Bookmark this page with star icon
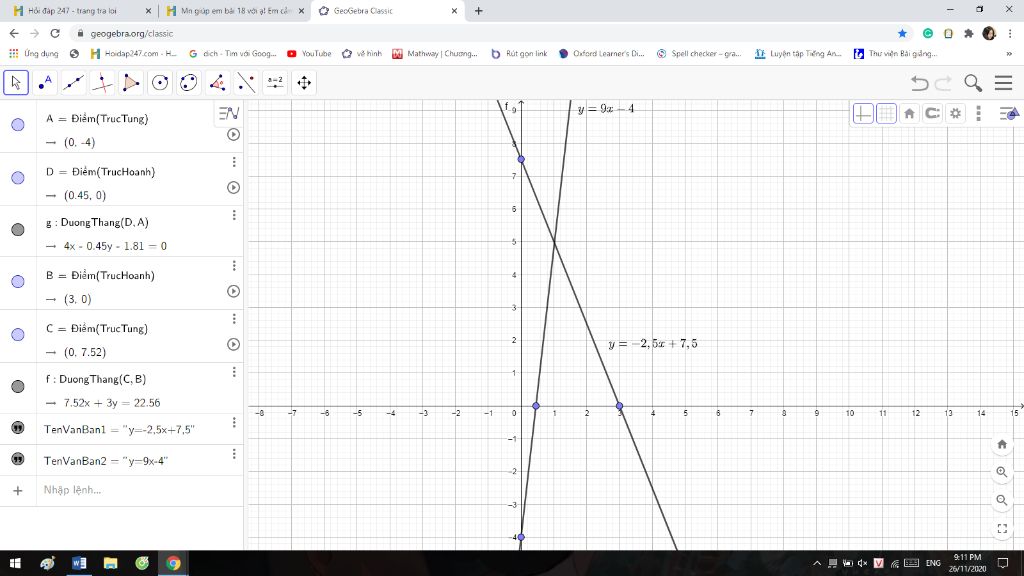Screen dimensions: 1024x576 (902, 33)
